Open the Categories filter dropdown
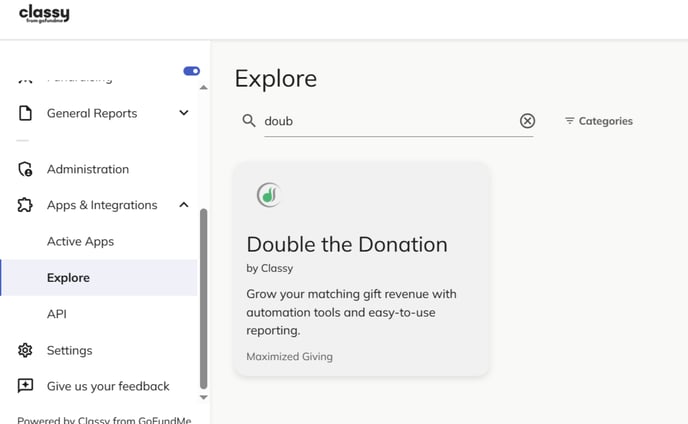688x424 pixels. (598, 121)
